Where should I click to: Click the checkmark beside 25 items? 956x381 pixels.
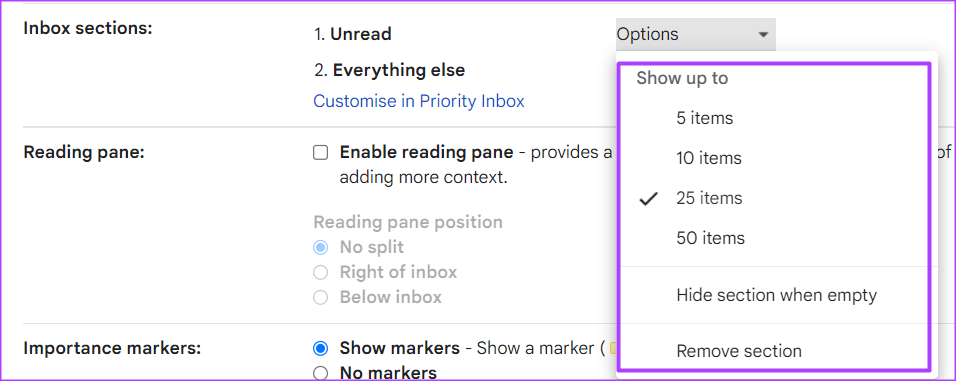648,199
